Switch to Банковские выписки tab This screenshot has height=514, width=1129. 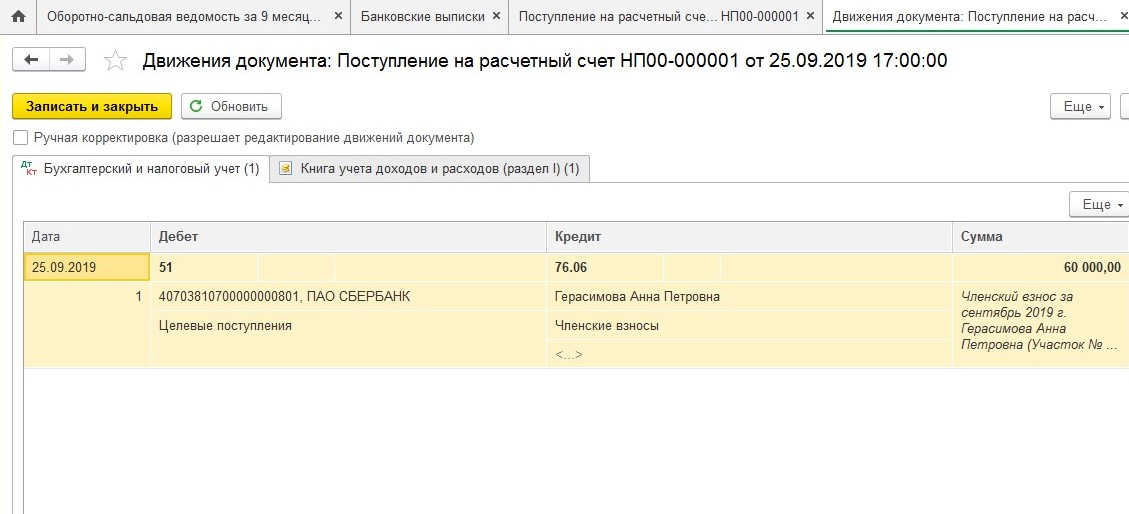422,17
